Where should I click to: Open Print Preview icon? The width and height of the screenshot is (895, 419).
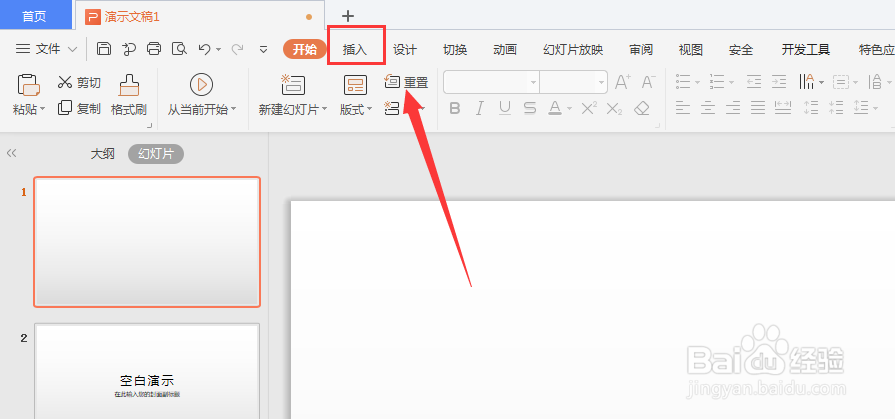tap(179, 49)
